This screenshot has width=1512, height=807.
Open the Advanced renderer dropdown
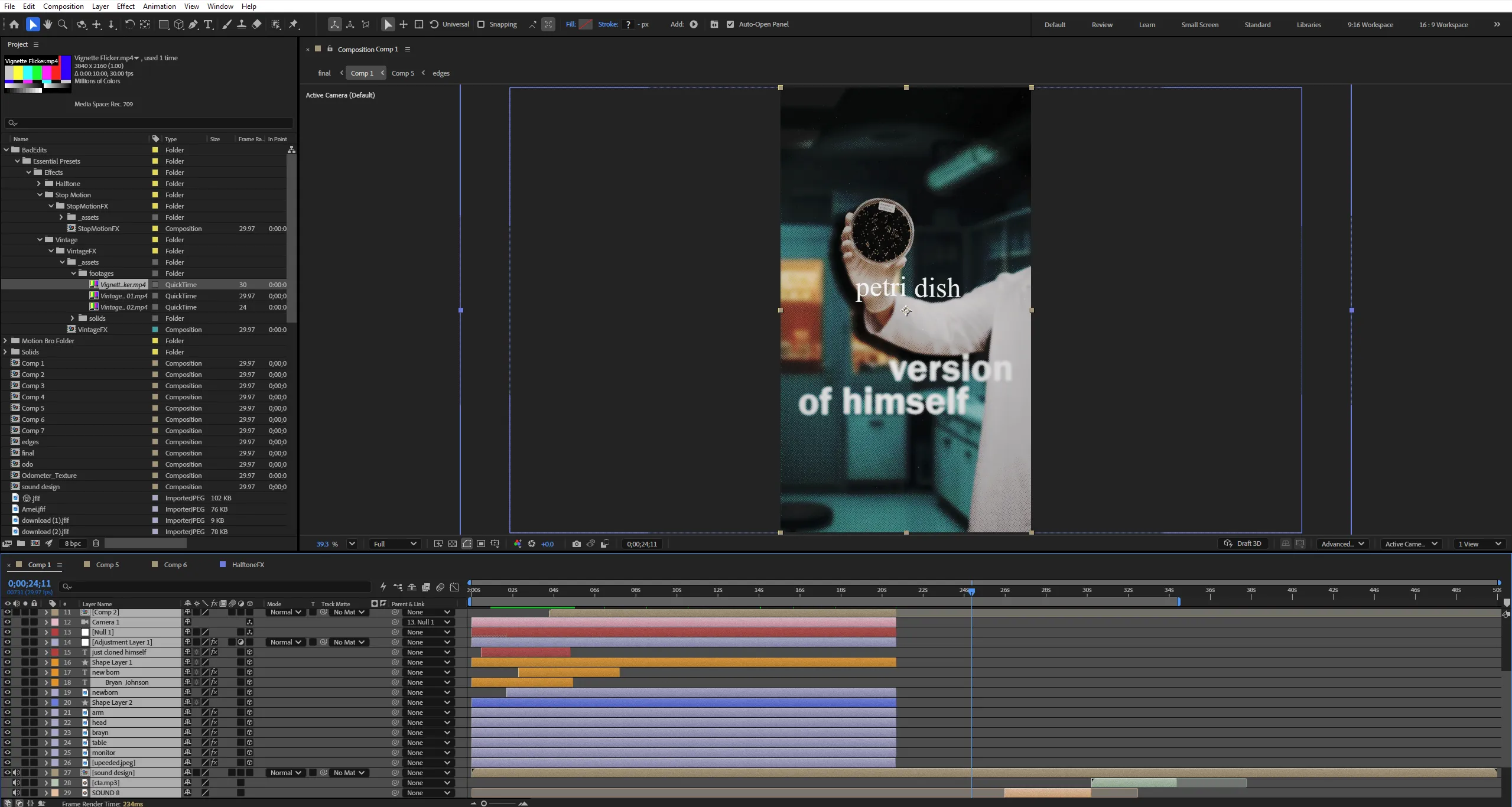coord(1343,544)
